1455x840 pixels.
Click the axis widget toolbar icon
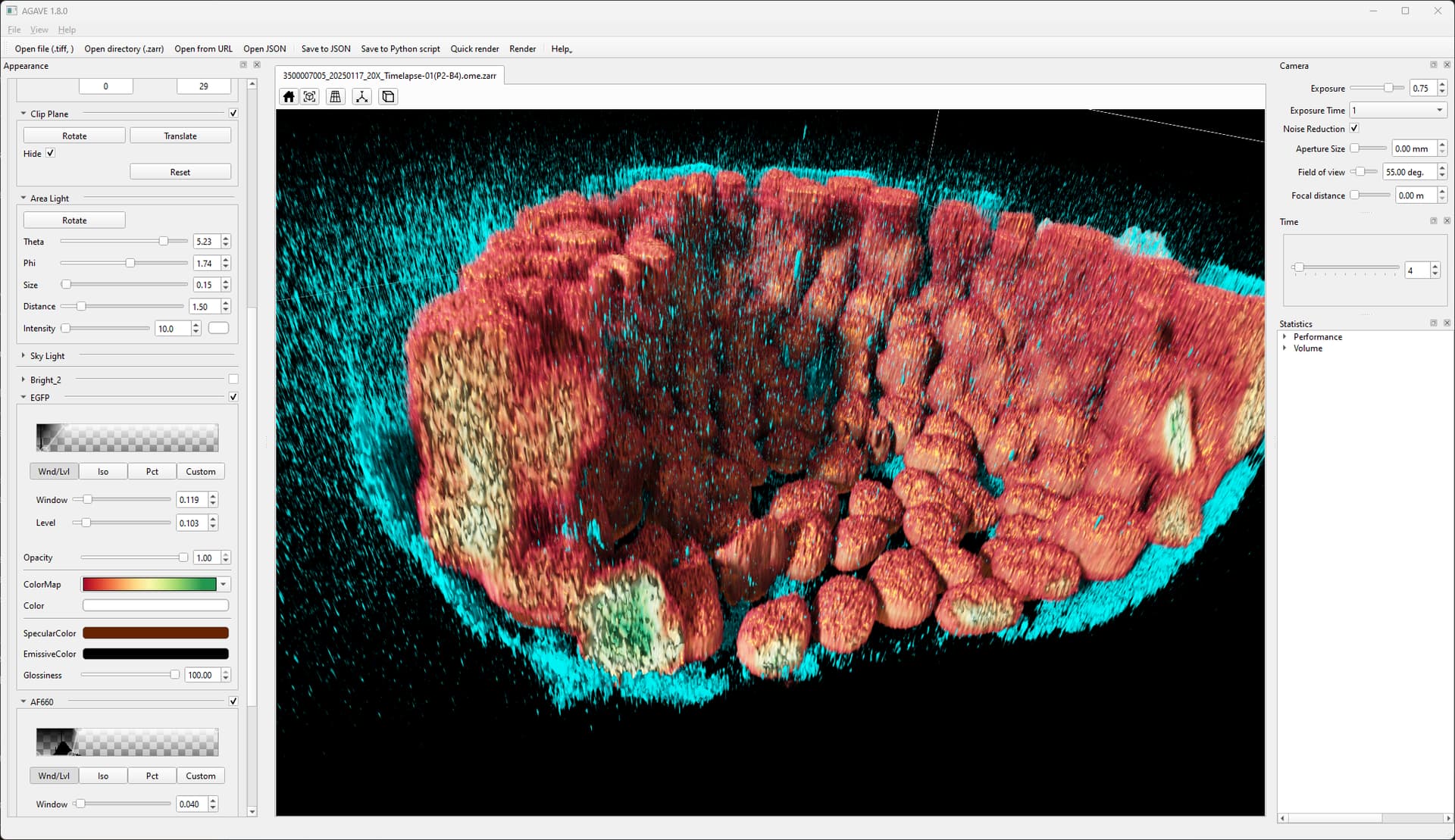362,96
